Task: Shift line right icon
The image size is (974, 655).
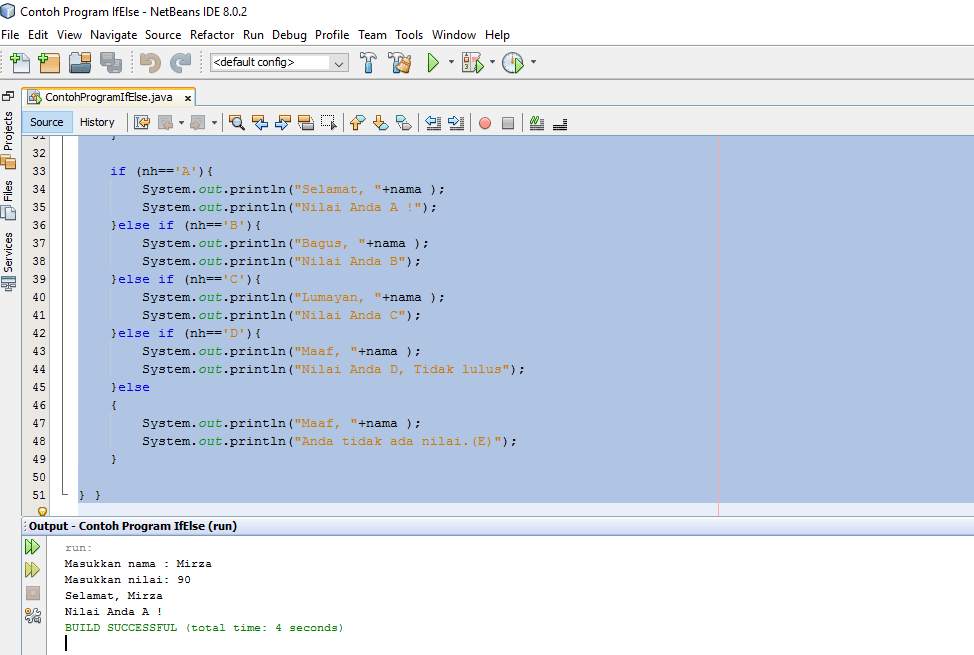Action: [x=456, y=122]
